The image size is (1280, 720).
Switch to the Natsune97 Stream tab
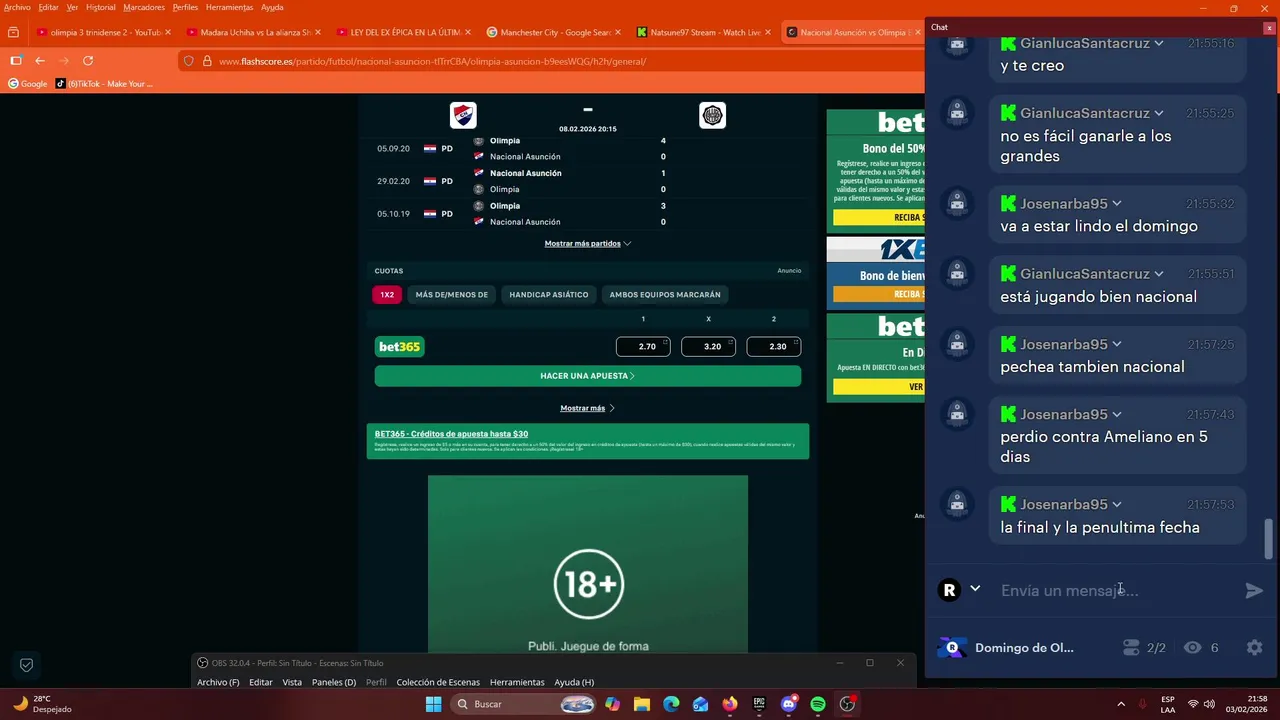[x=702, y=32]
